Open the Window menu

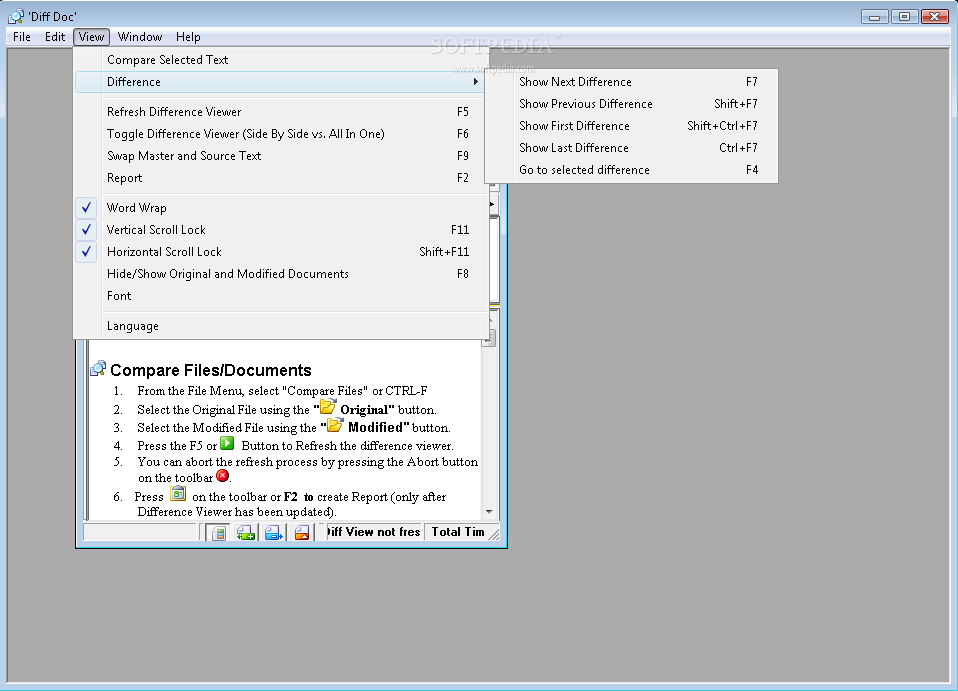point(140,37)
